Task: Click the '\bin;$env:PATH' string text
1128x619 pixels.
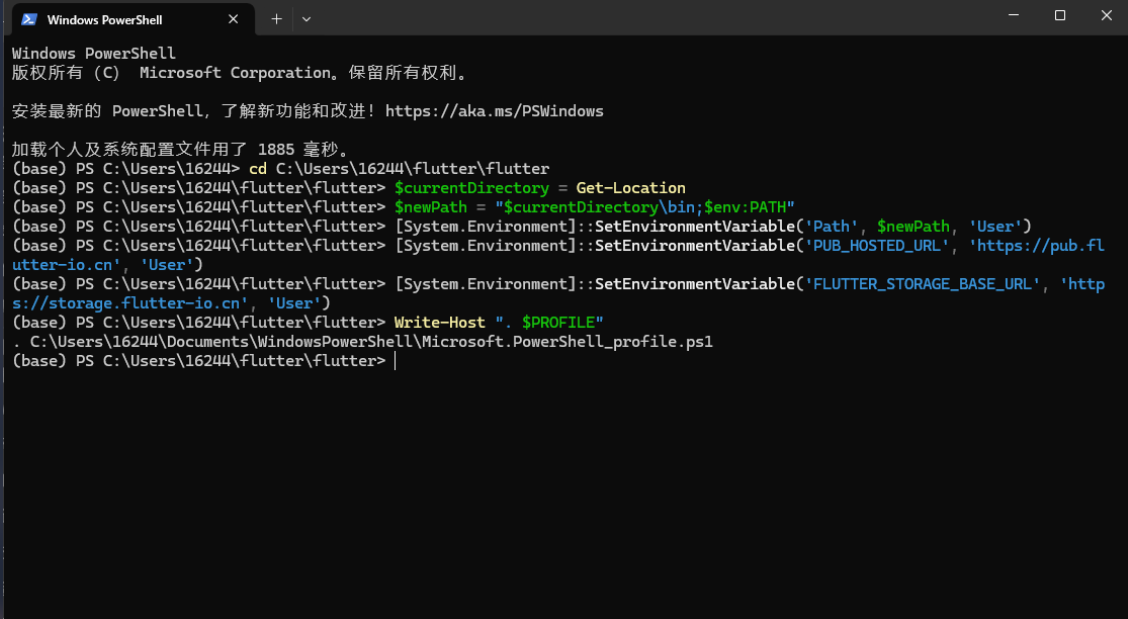Action: tap(724, 207)
